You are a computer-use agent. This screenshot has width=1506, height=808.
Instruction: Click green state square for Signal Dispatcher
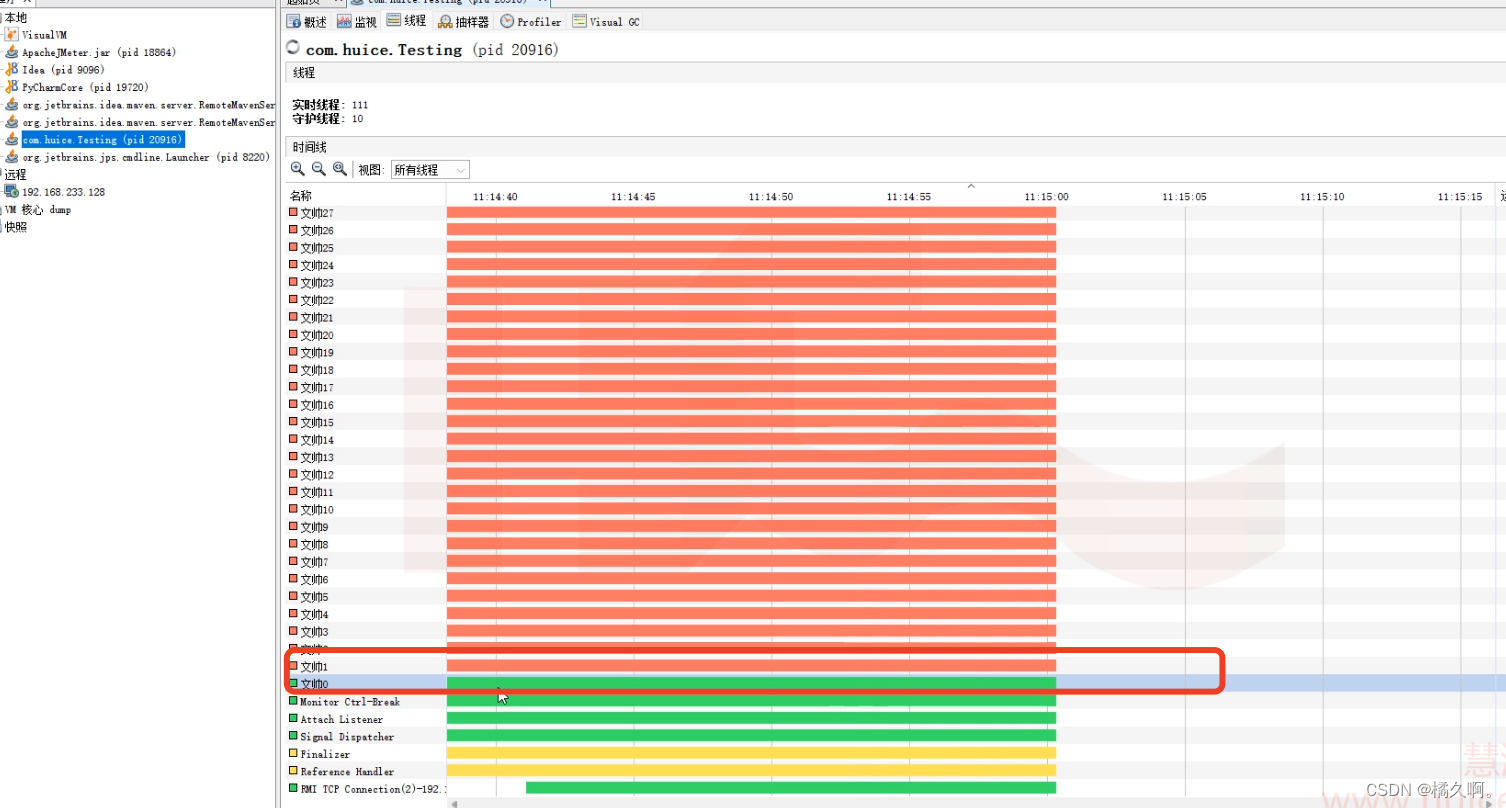293,736
